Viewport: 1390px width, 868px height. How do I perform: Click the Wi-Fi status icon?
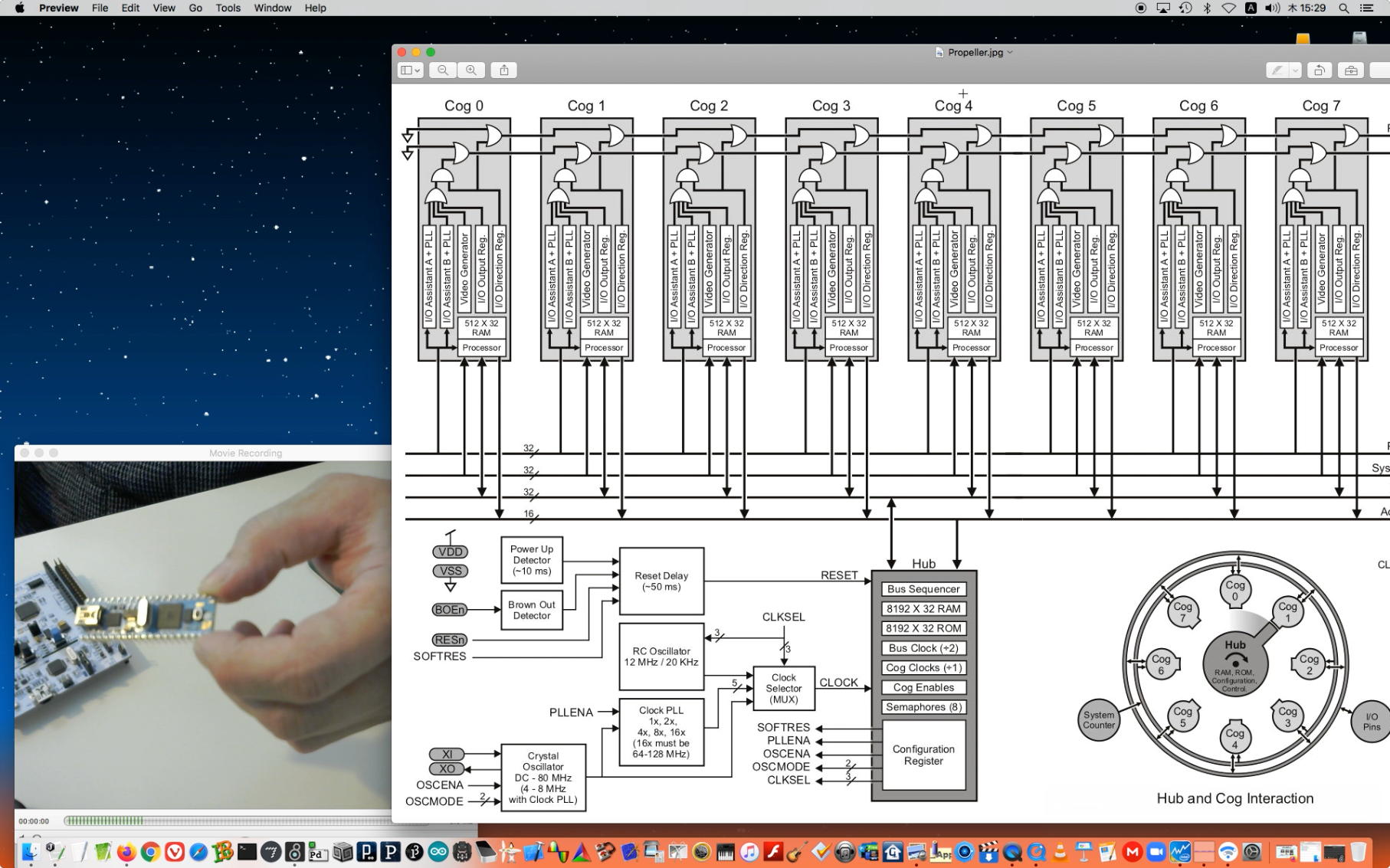(1228, 8)
